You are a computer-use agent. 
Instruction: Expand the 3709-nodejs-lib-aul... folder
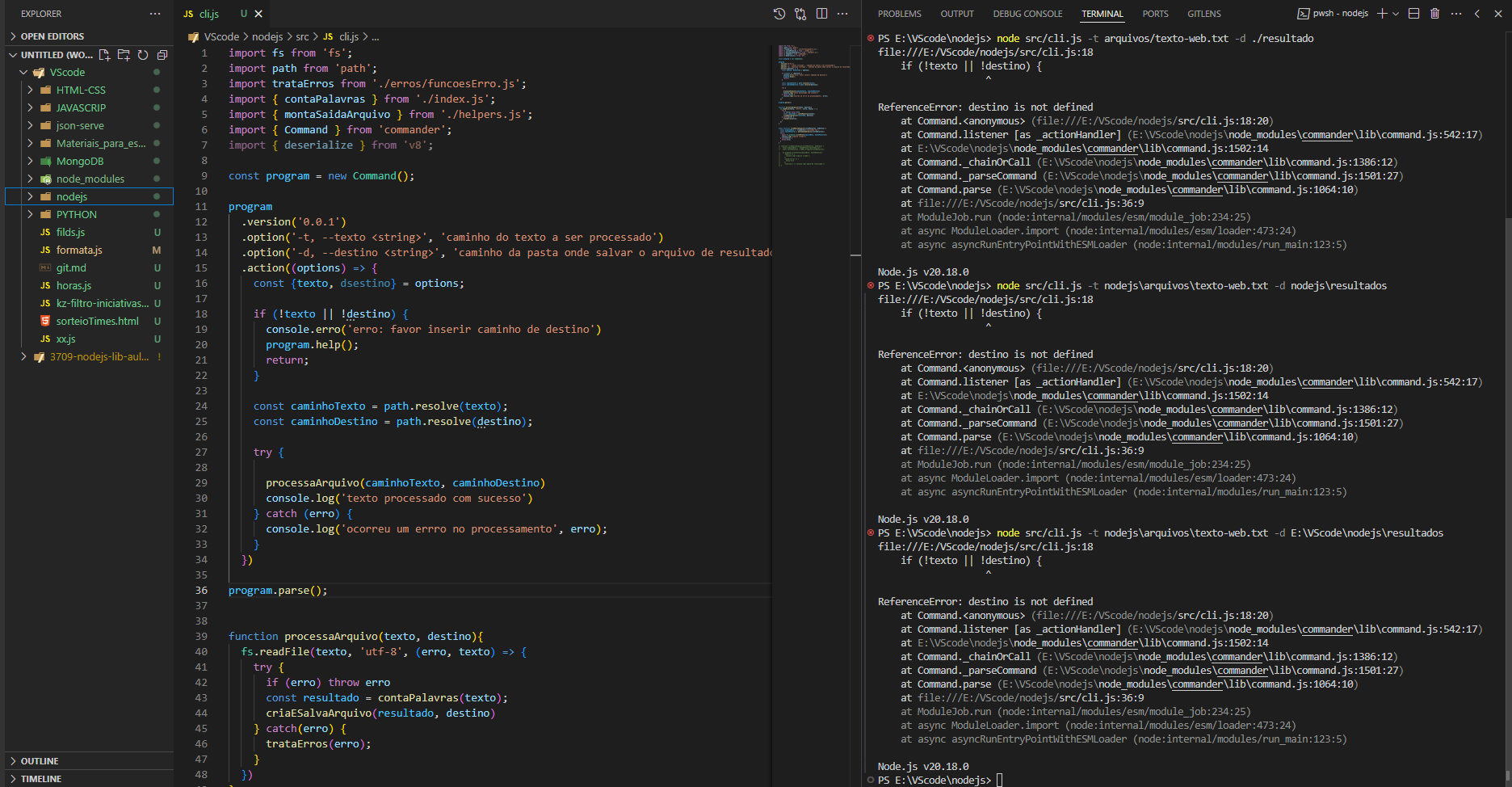(89, 357)
